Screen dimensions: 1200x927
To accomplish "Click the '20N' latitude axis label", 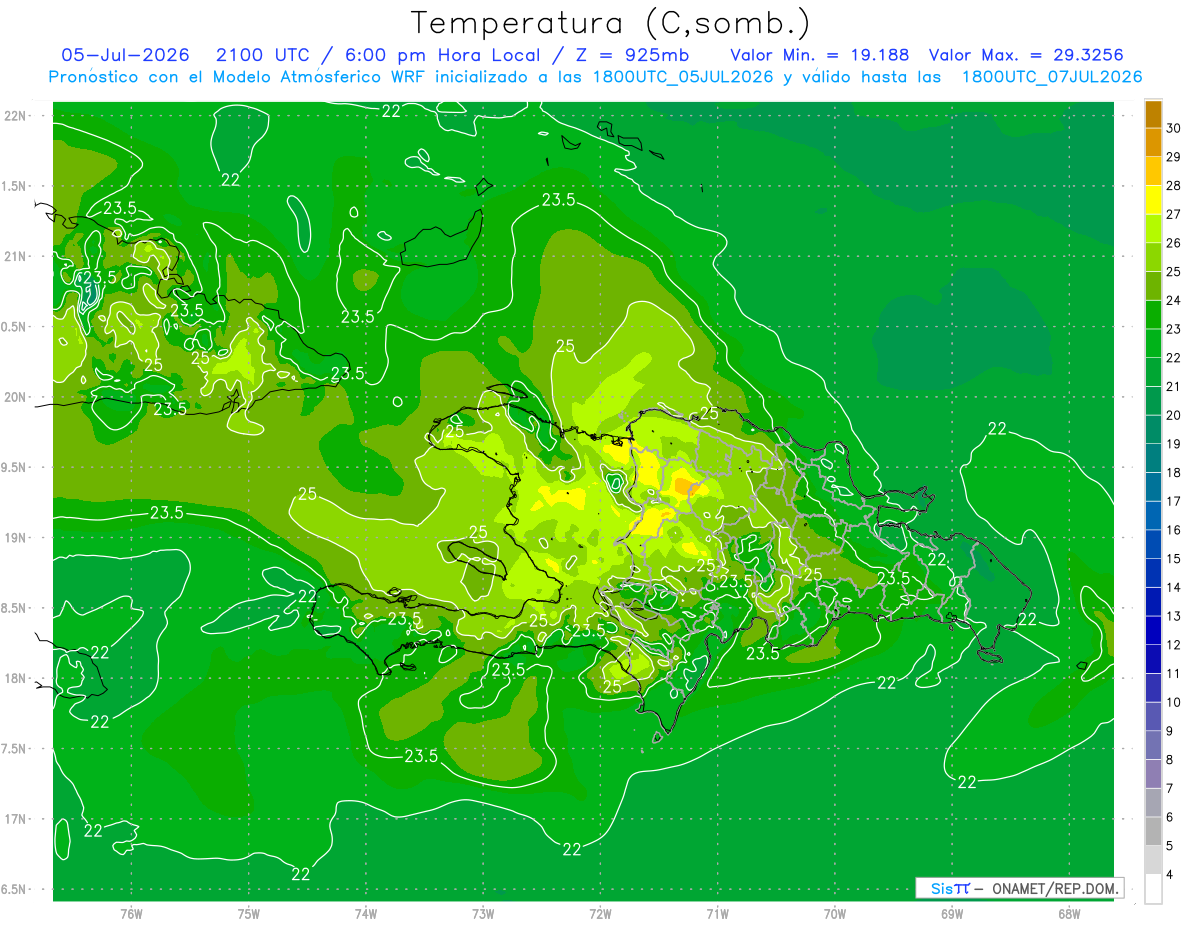I will 15,397.
